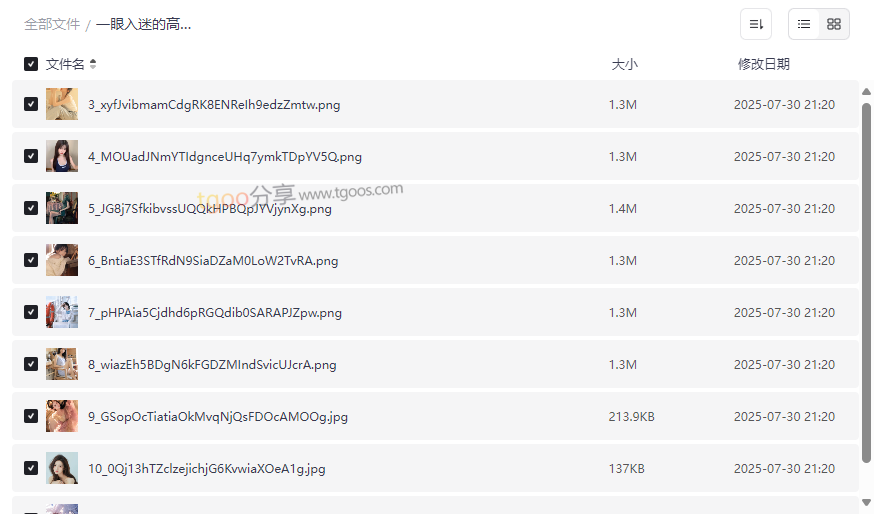Click the 大小 column header
Image resolution: width=874 pixels, height=514 pixels.
624,64
